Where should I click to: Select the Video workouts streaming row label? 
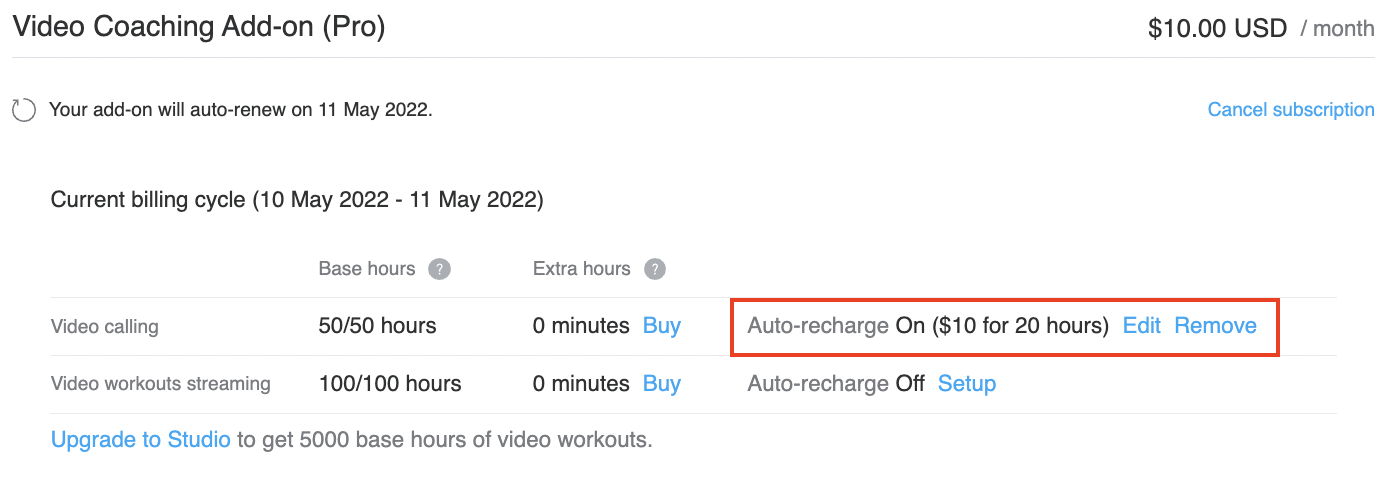pyautogui.click(x=161, y=384)
